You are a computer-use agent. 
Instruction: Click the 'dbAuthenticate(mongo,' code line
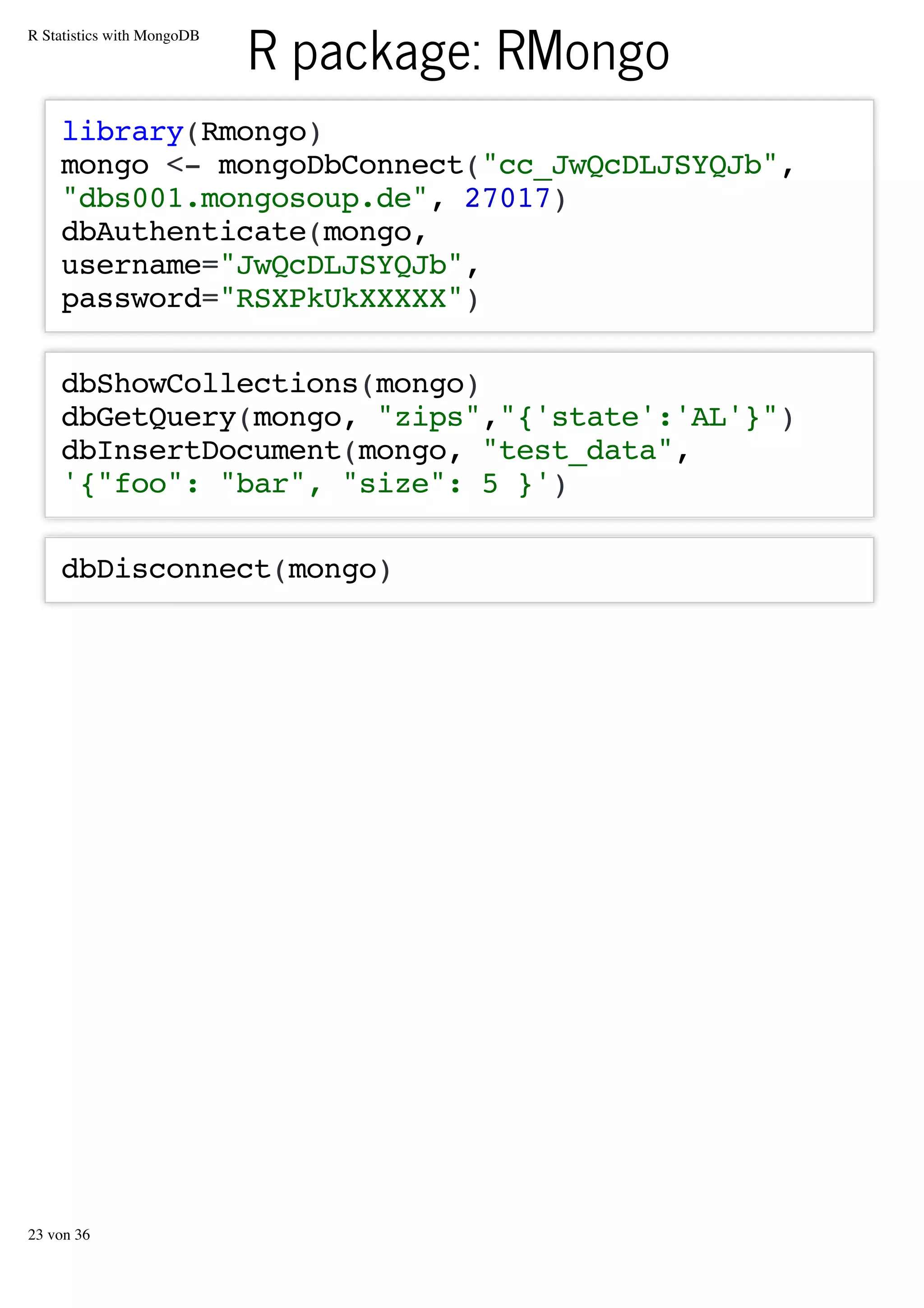(x=244, y=232)
